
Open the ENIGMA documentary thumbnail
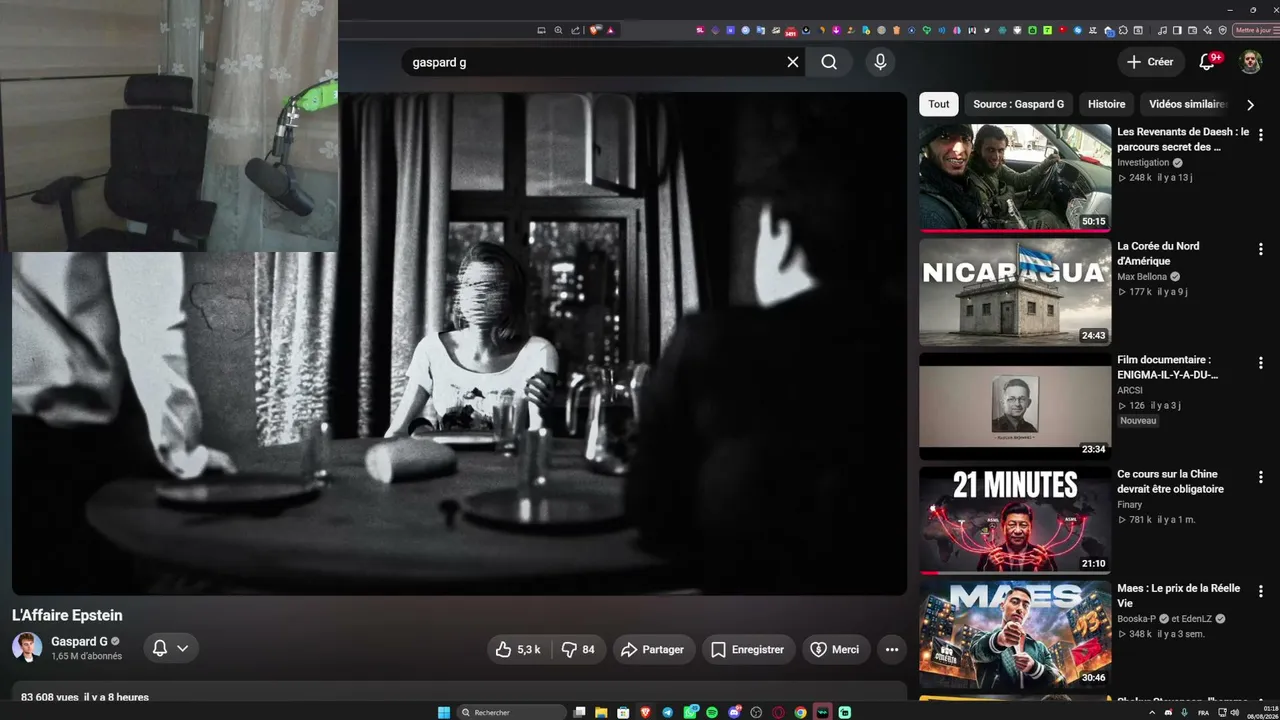(x=1015, y=406)
